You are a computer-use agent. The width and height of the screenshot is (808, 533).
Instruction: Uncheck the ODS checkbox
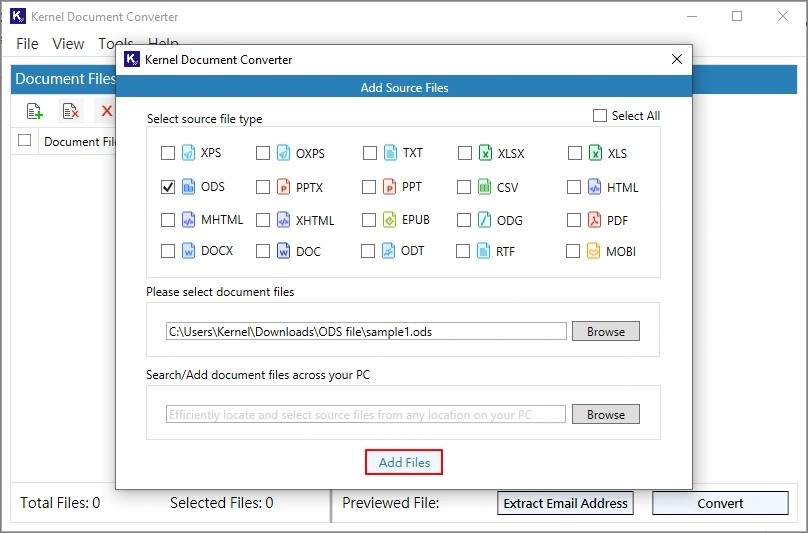(x=168, y=187)
